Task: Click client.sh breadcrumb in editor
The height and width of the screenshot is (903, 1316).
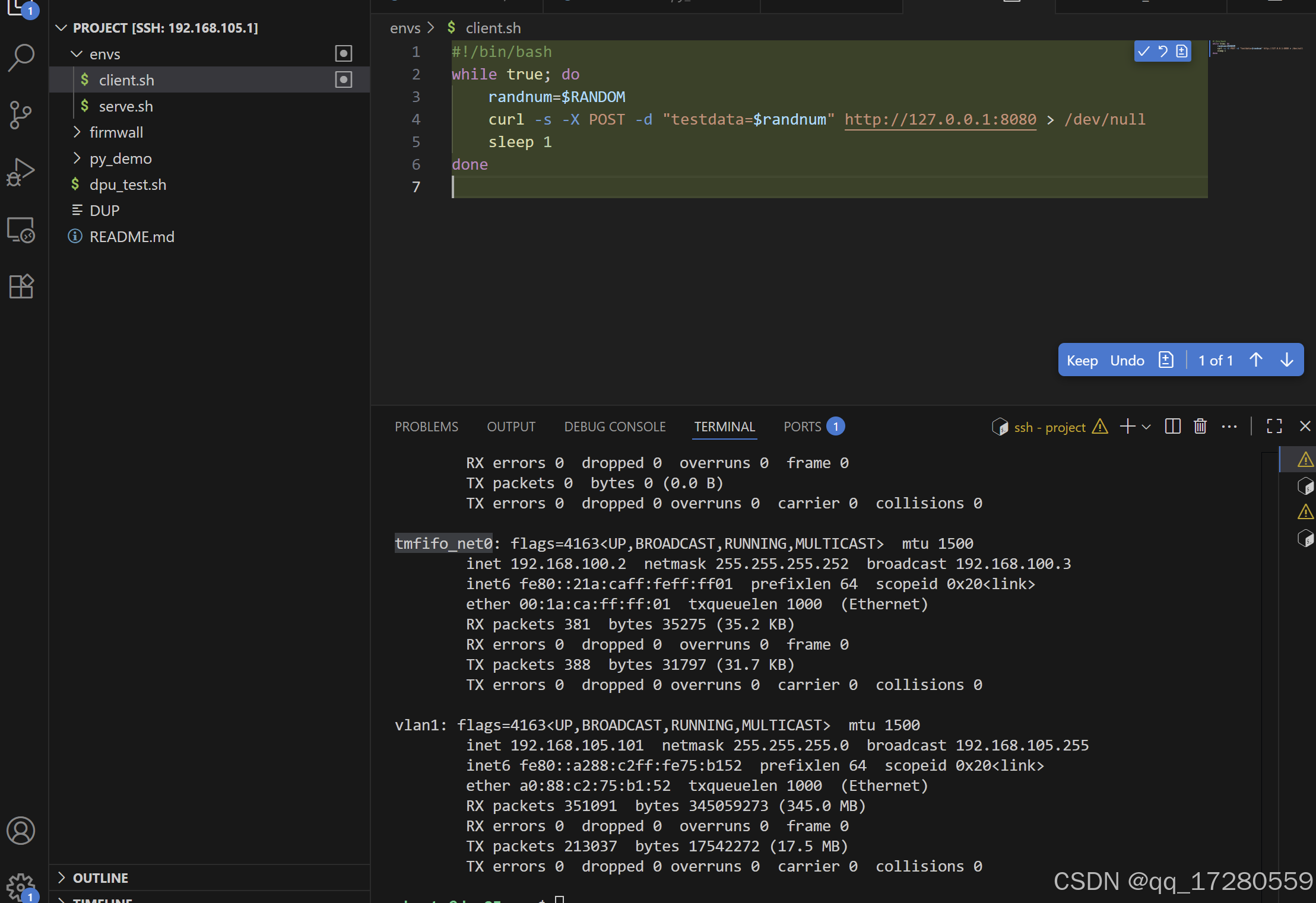Action: pyautogui.click(x=493, y=28)
